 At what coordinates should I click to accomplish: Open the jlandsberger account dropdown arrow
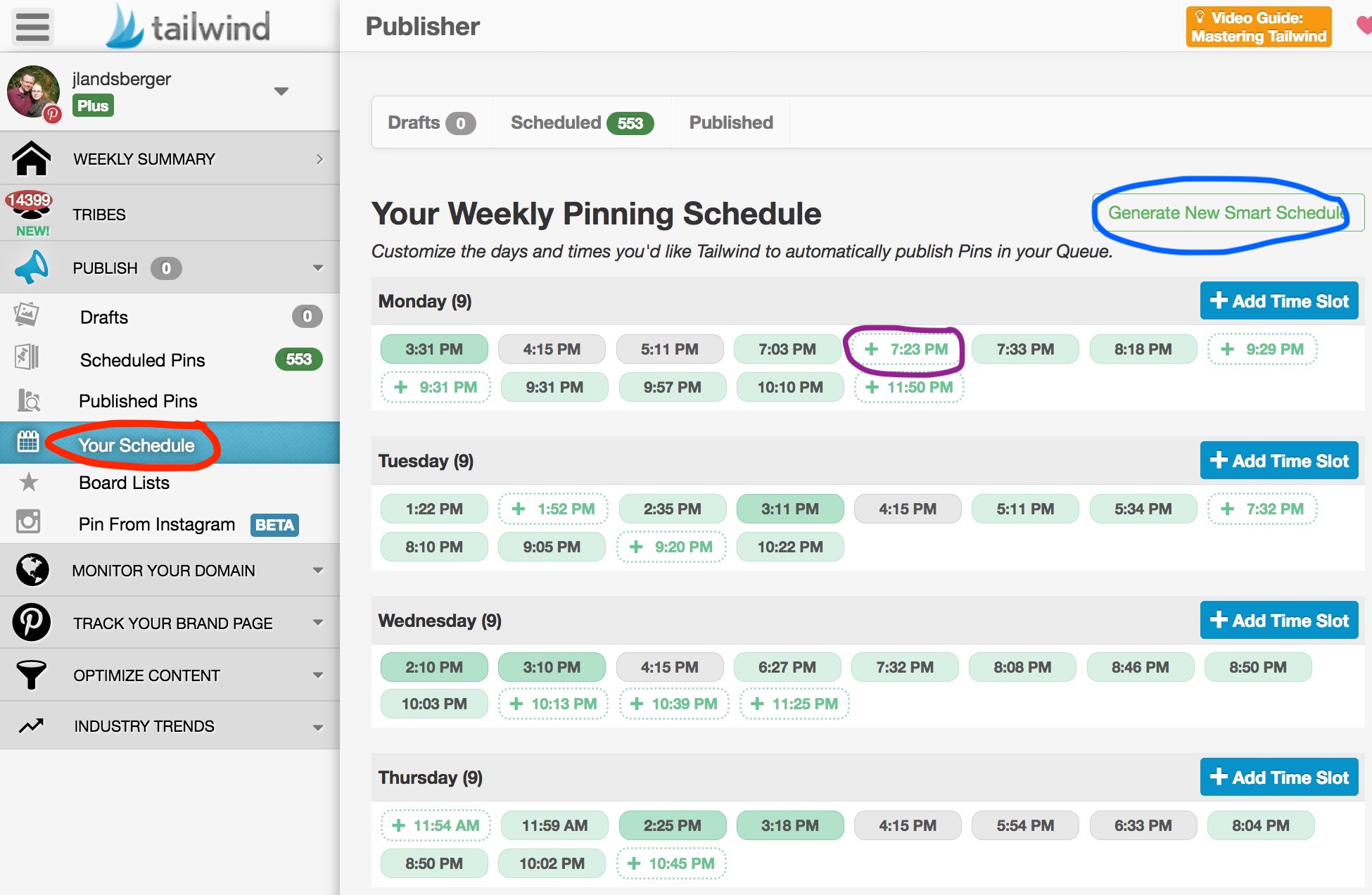coord(281,91)
